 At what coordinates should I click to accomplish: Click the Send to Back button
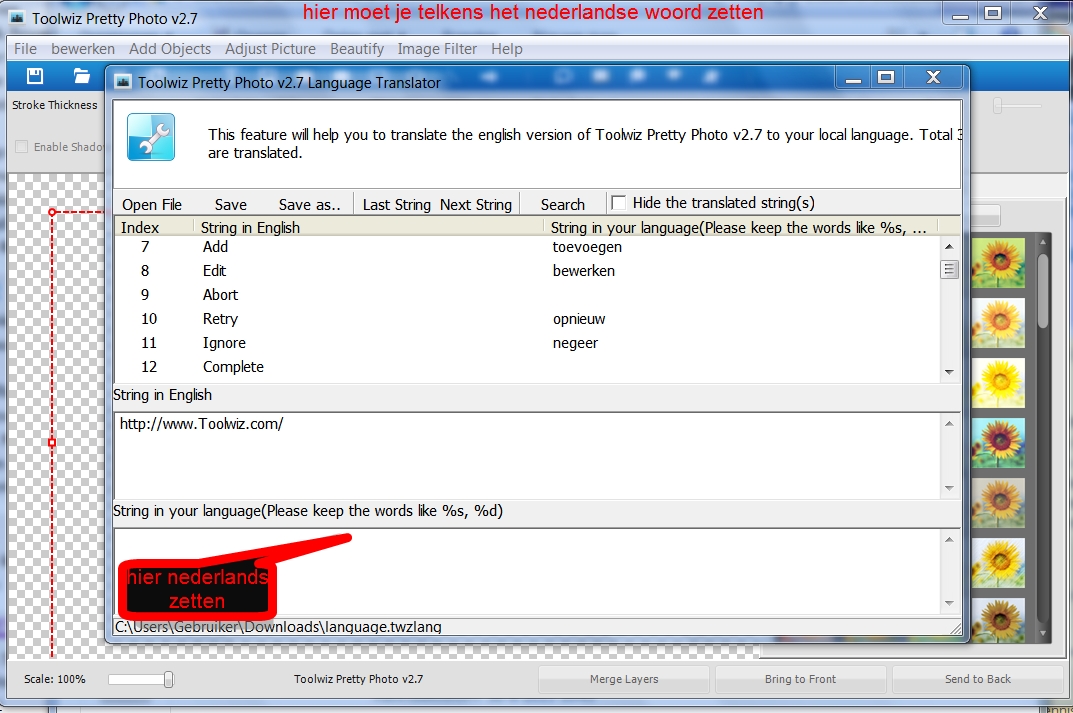click(x=977, y=679)
